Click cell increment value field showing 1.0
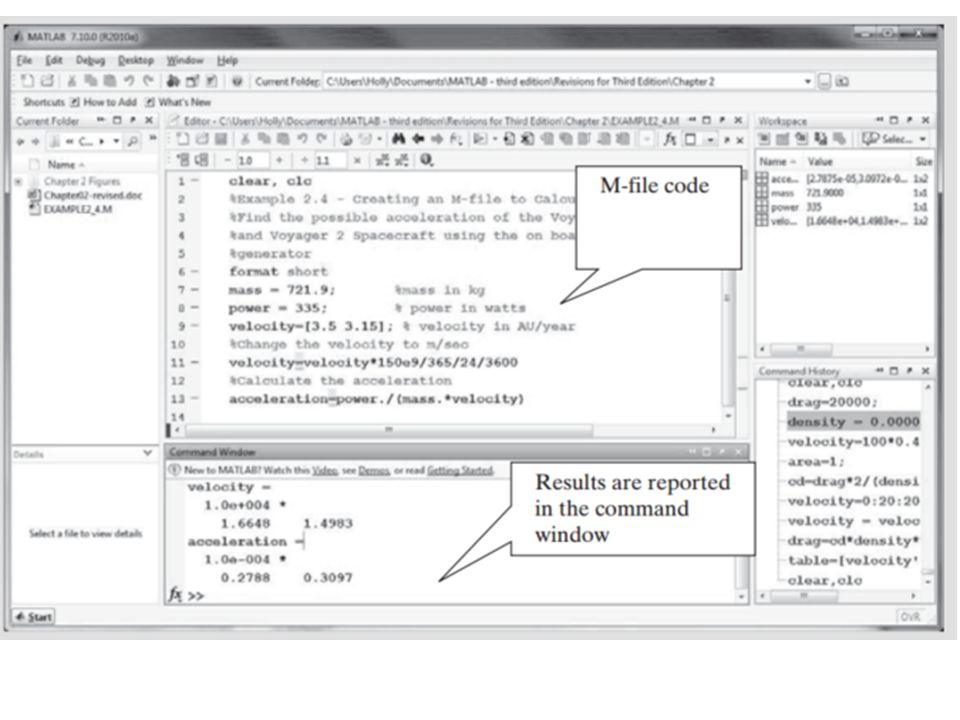960x720 pixels. (252, 160)
